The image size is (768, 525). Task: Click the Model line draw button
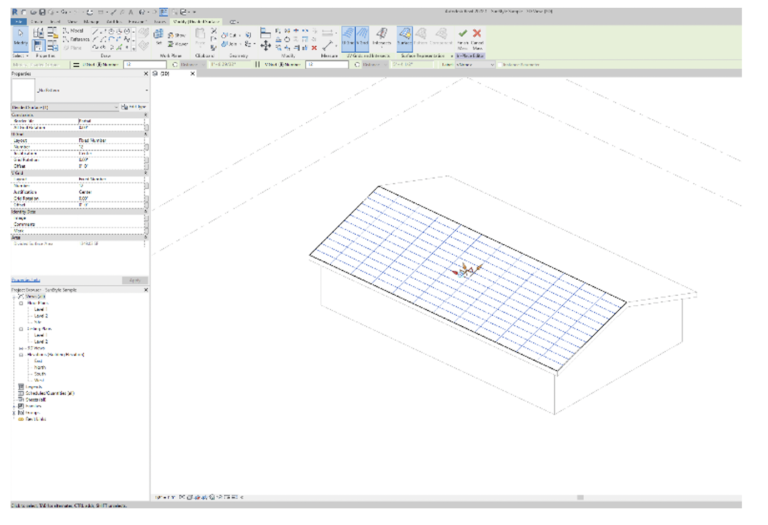point(73,31)
